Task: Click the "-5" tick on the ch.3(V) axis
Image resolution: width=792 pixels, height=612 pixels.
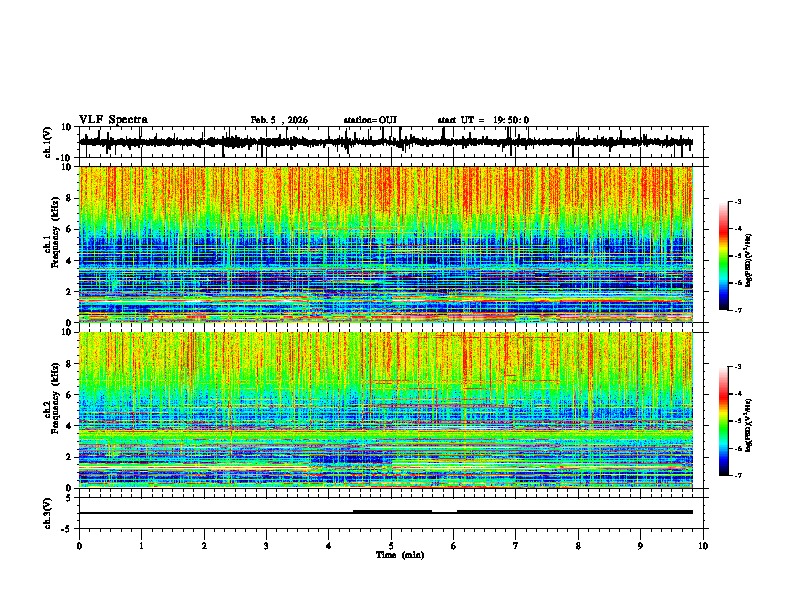Action: click(x=68, y=529)
